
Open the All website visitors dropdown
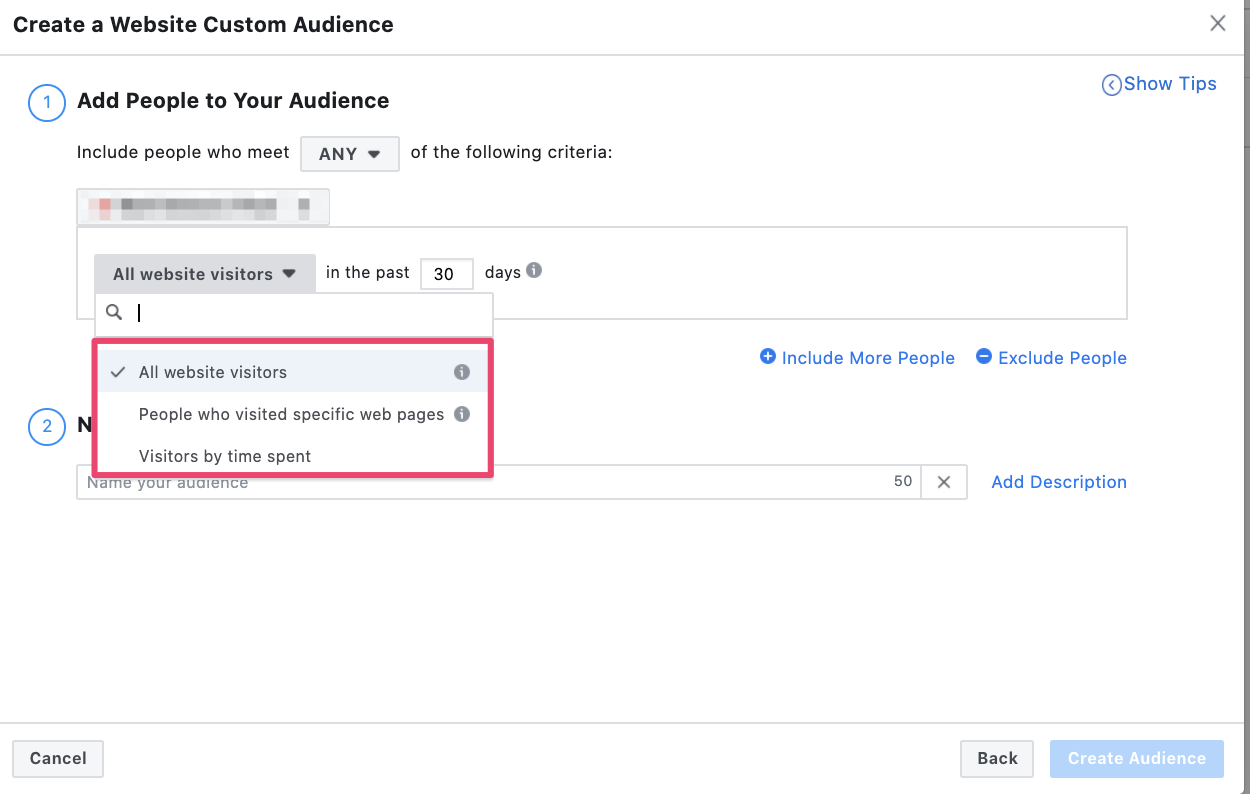(x=203, y=273)
